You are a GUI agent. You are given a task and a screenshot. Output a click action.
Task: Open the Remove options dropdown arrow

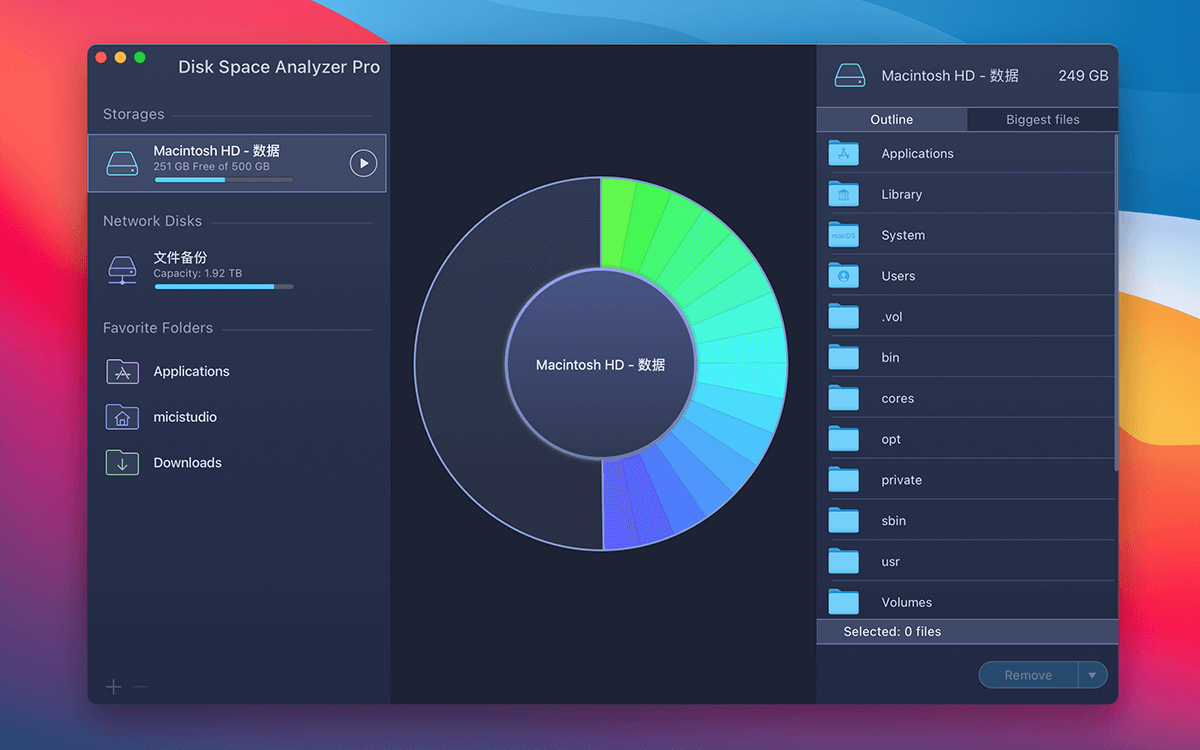coord(1092,676)
